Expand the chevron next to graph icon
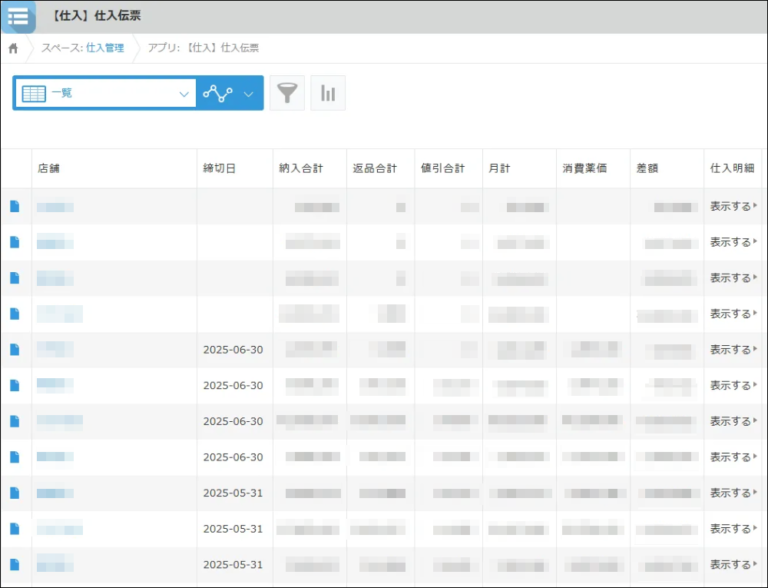This screenshot has width=768, height=588. [x=249, y=93]
